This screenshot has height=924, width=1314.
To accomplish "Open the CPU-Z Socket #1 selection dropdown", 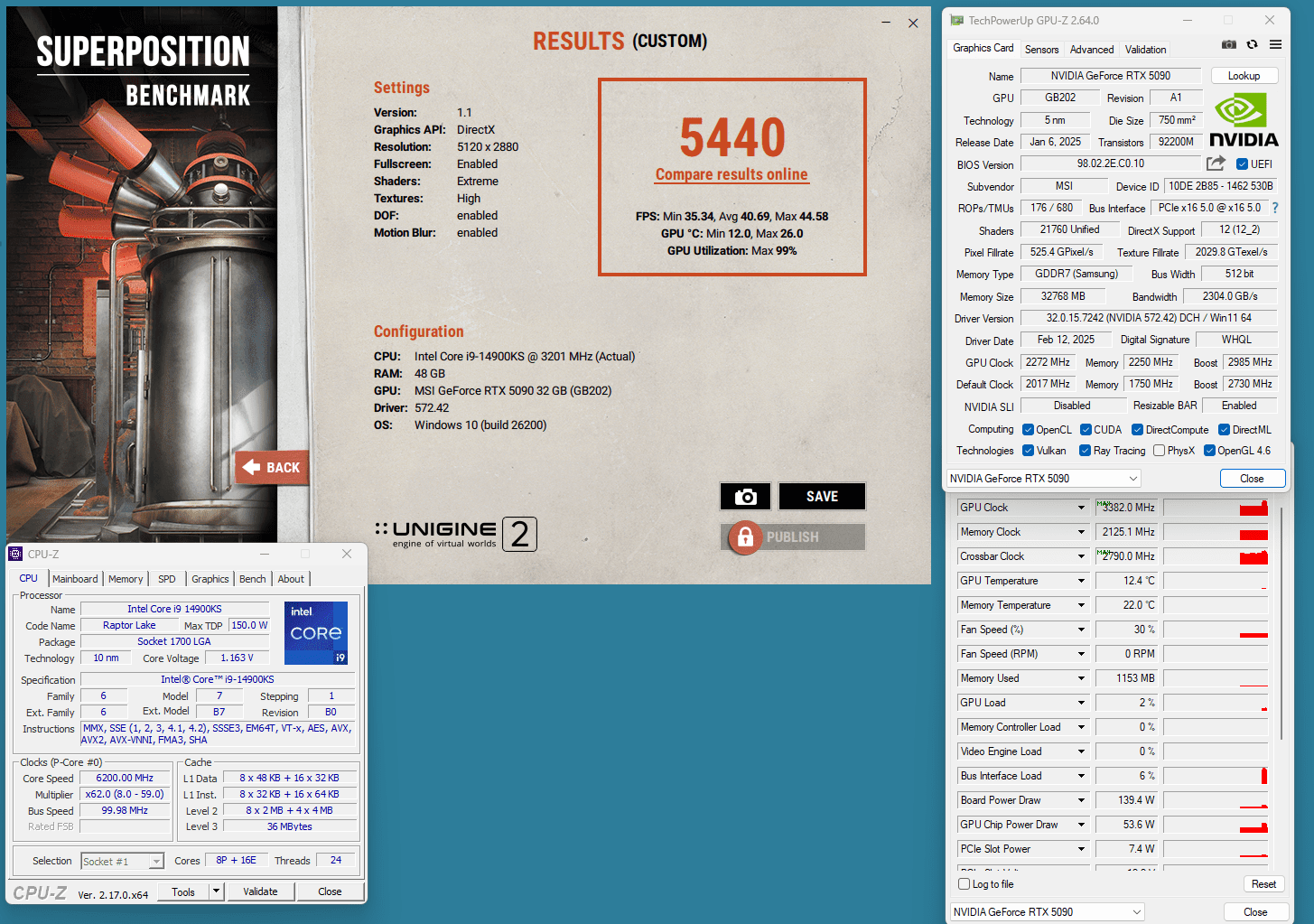I will 123,862.
